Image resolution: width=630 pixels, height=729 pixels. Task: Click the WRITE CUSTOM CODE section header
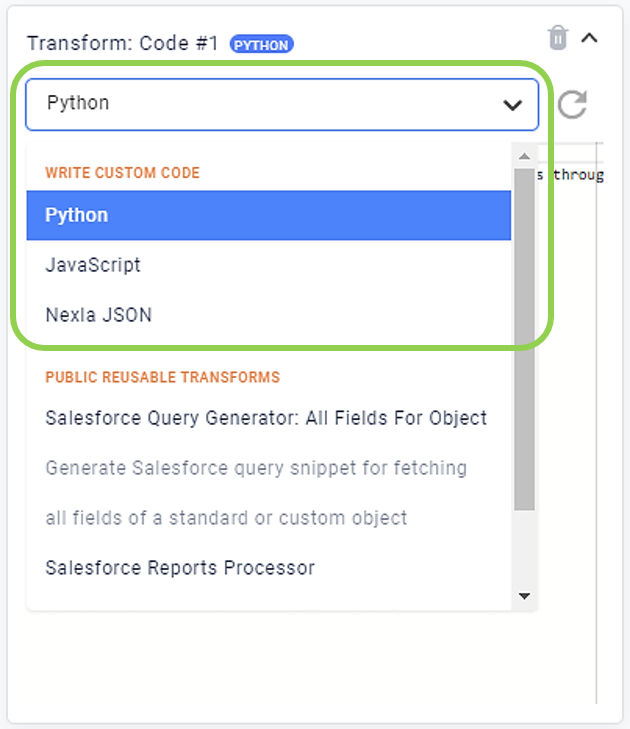click(122, 172)
